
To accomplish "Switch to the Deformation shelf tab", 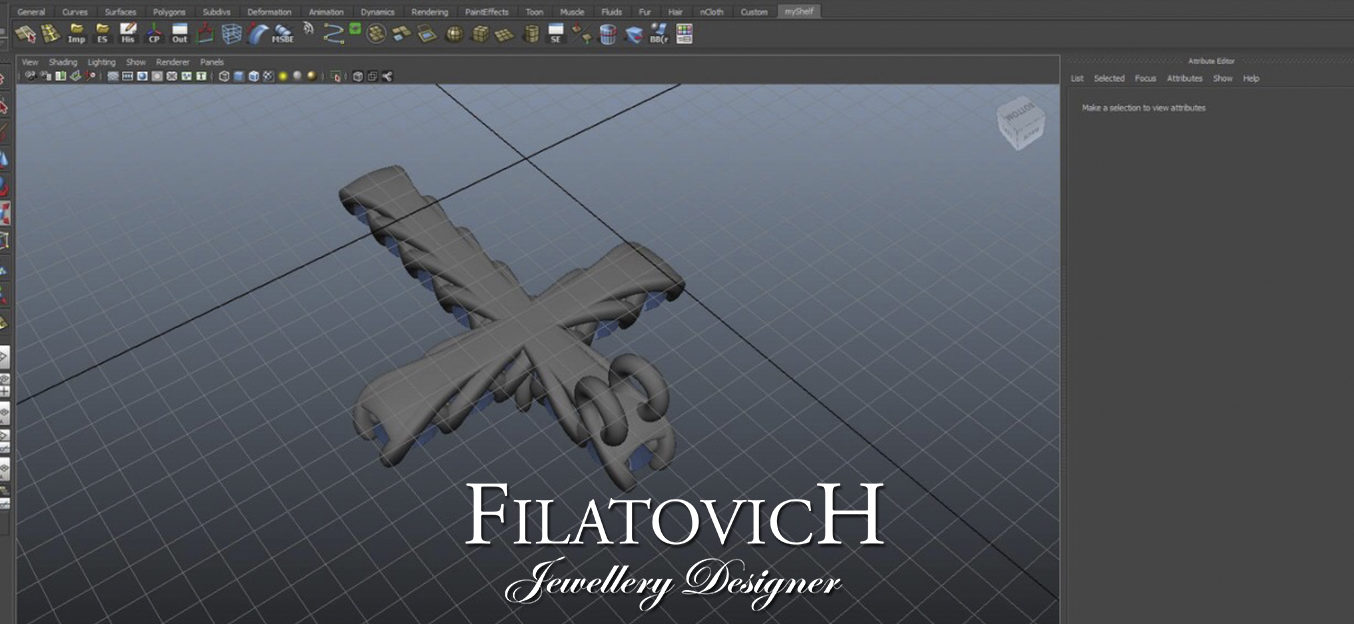I will click(x=269, y=12).
